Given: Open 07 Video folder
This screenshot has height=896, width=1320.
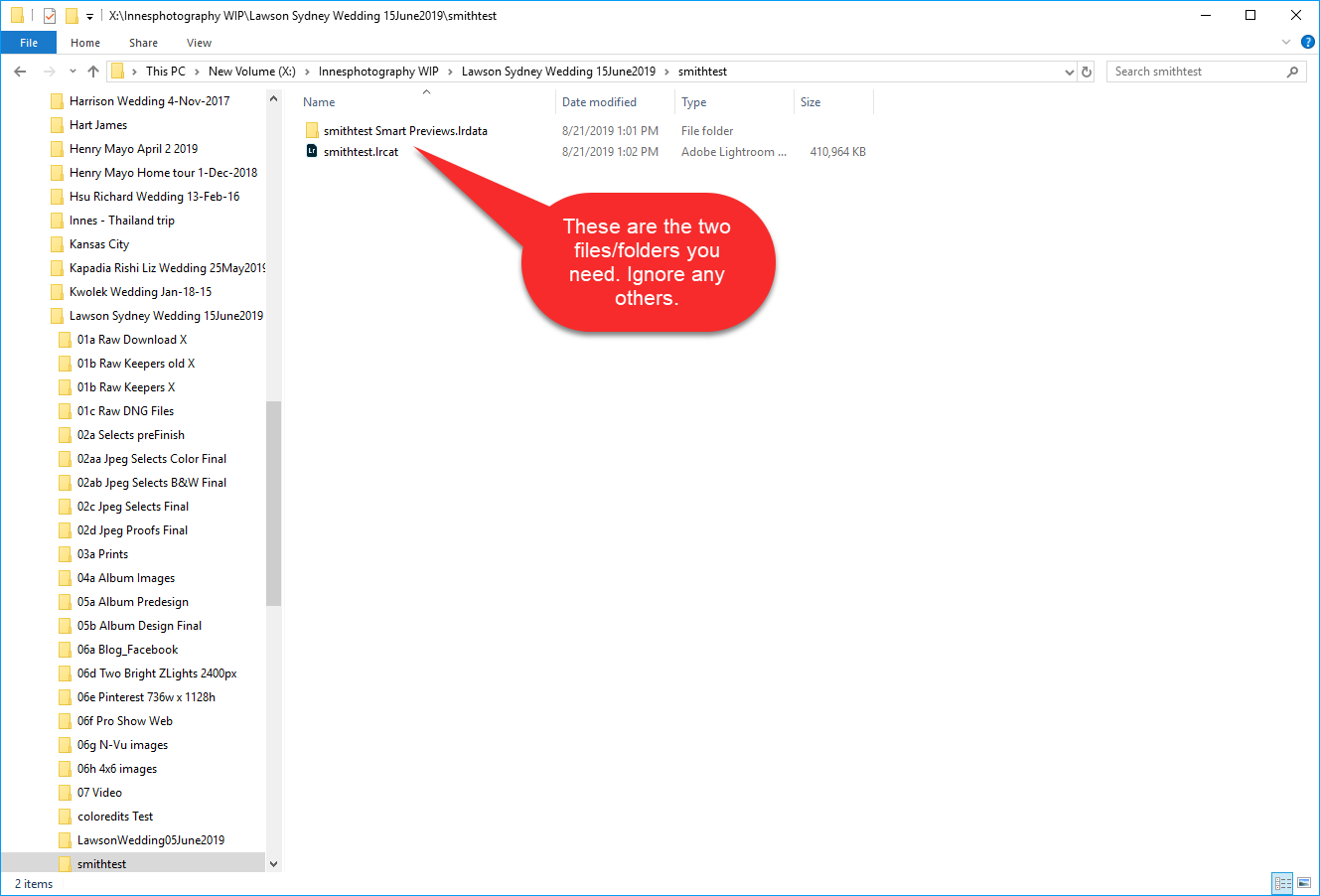Looking at the screenshot, I should point(99,793).
